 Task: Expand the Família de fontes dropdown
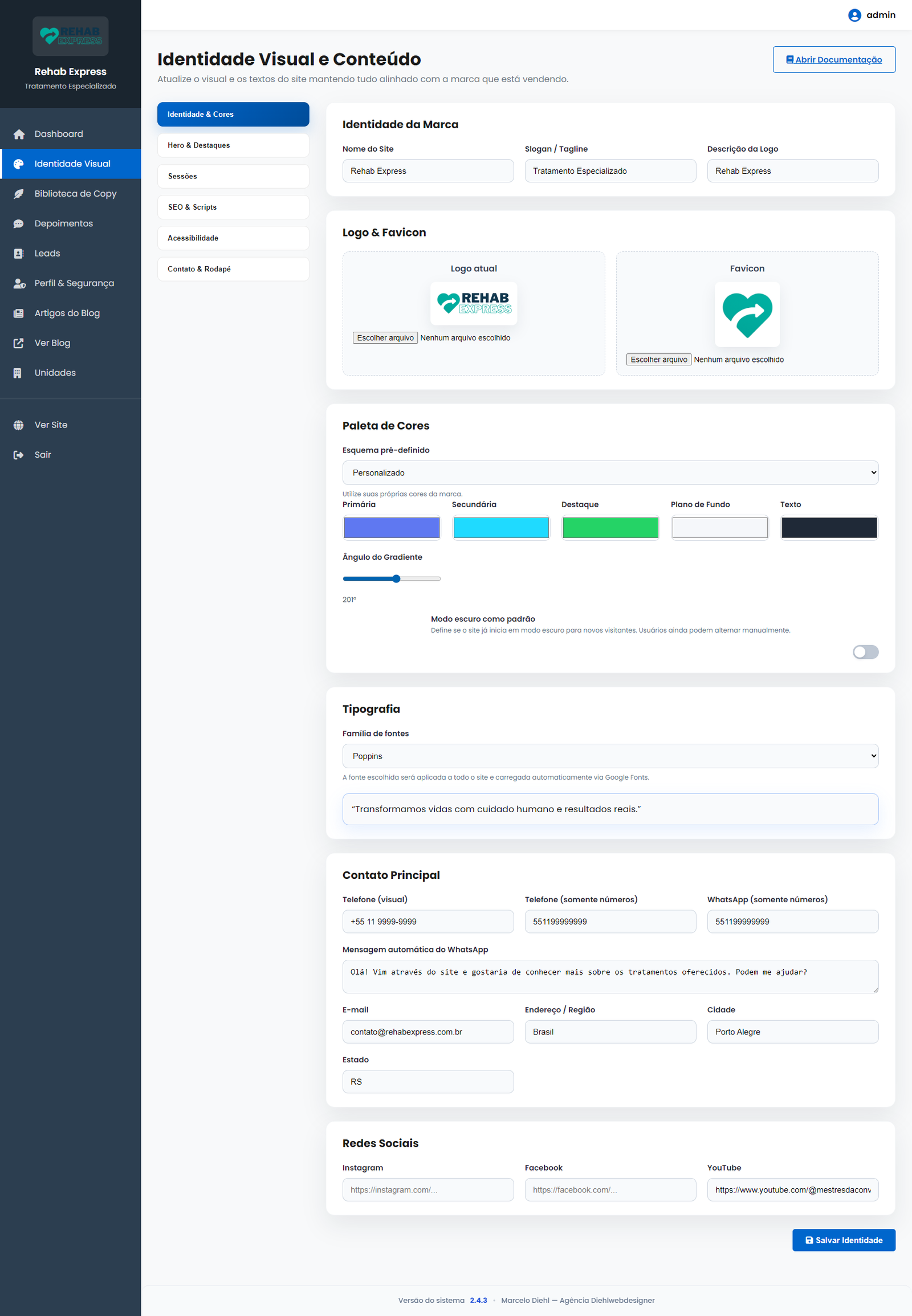[610, 756]
